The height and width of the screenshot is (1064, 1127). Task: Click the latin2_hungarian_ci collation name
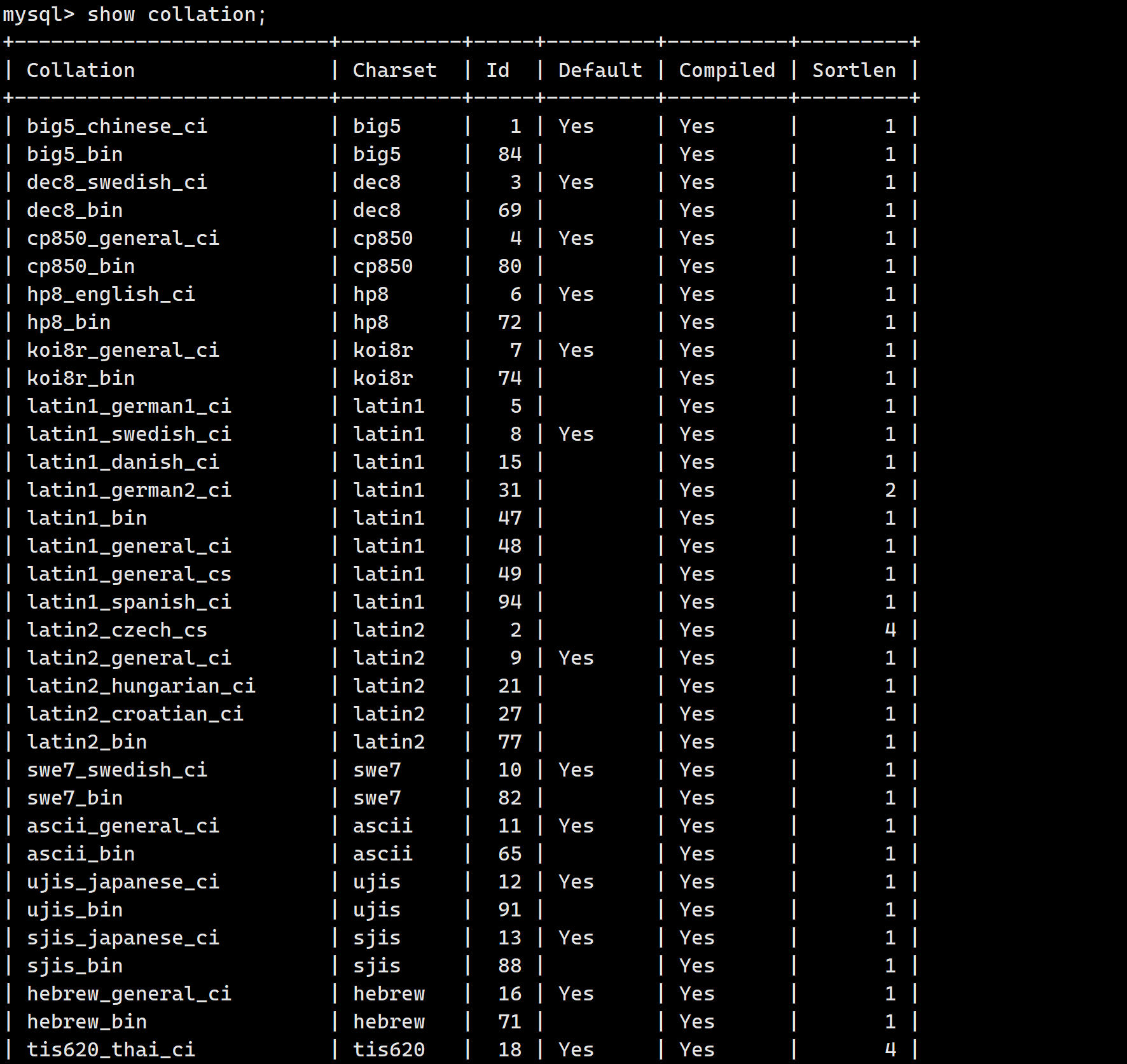tap(141, 686)
